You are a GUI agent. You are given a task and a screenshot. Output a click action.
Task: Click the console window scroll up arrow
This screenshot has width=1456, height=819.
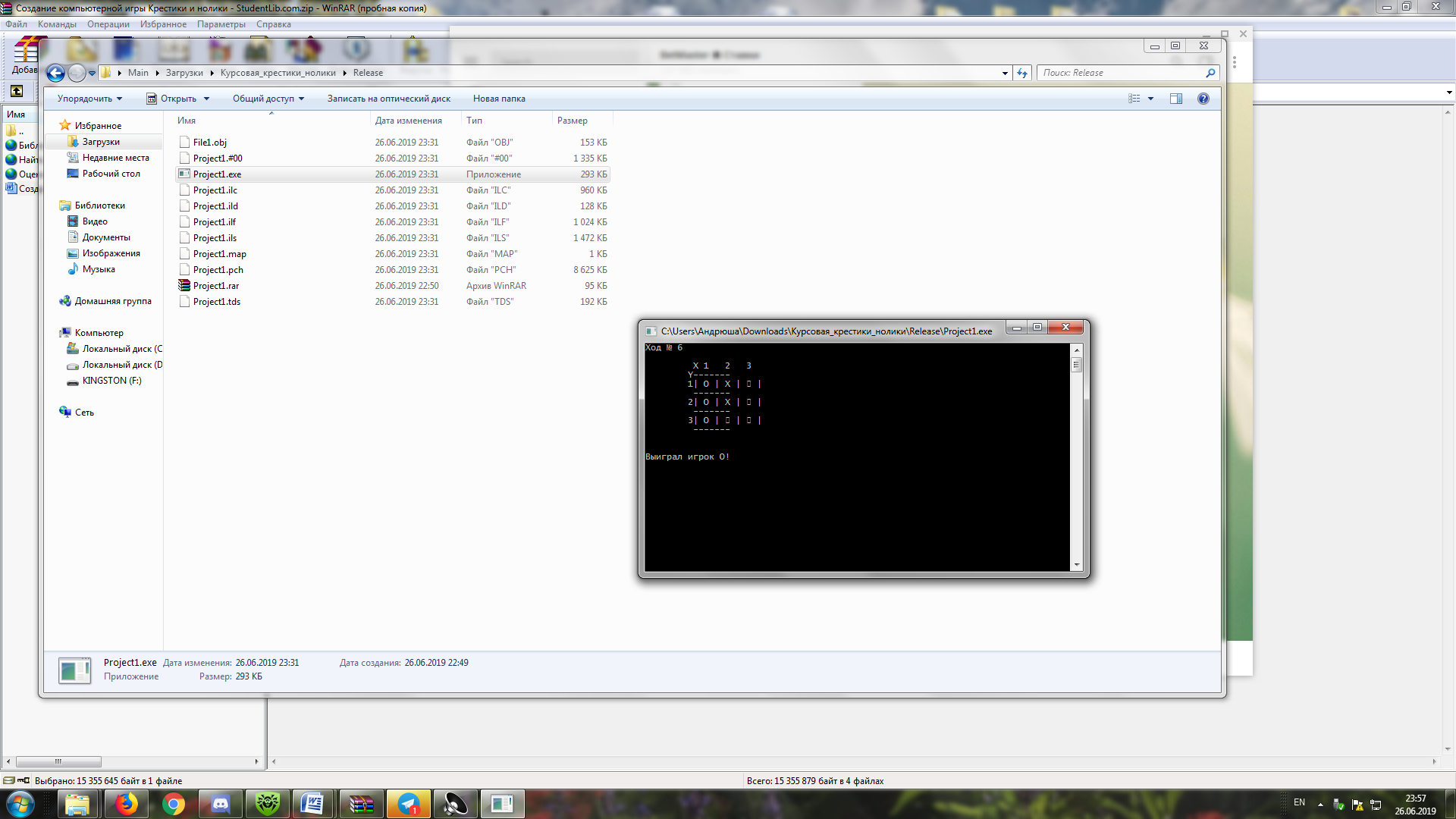tap(1076, 350)
